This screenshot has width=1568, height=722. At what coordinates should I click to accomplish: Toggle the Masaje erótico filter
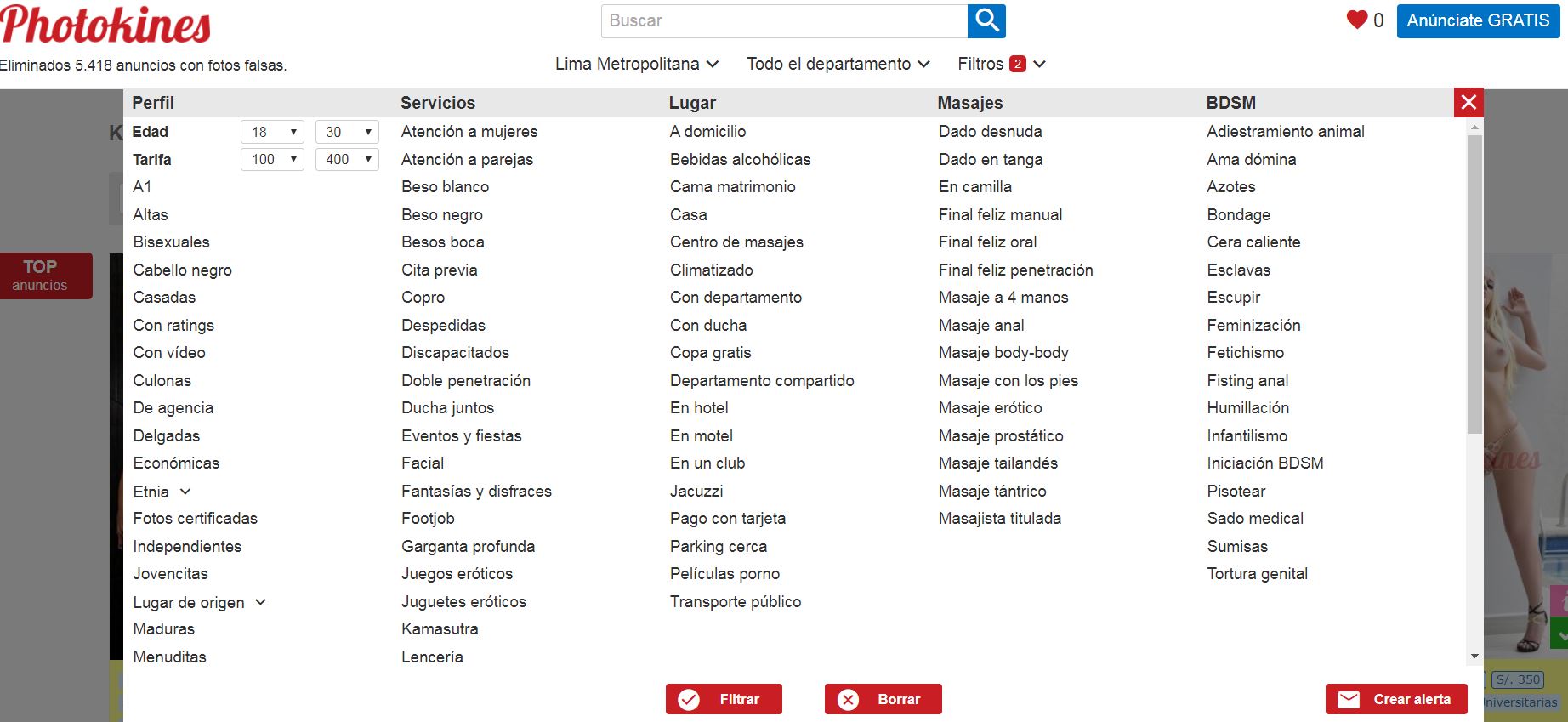point(990,407)
